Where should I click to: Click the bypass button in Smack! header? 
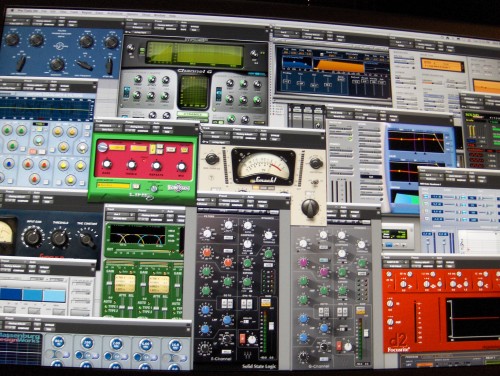click(275, 135)
